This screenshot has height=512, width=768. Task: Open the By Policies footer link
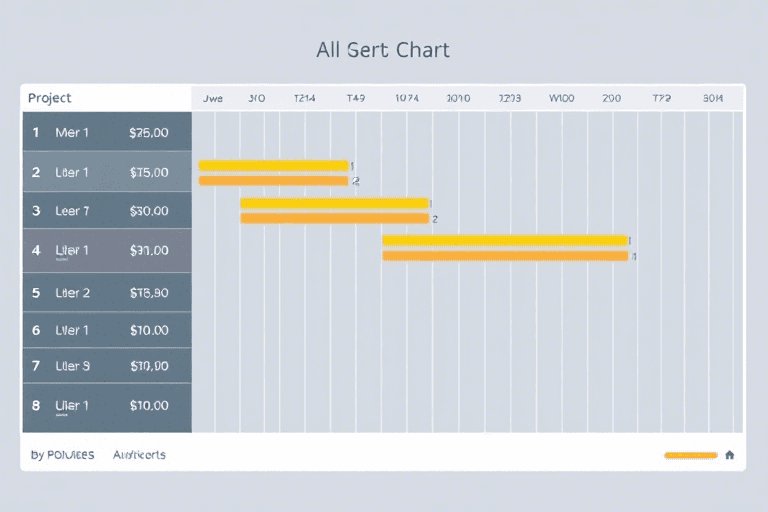pos(62,455)
